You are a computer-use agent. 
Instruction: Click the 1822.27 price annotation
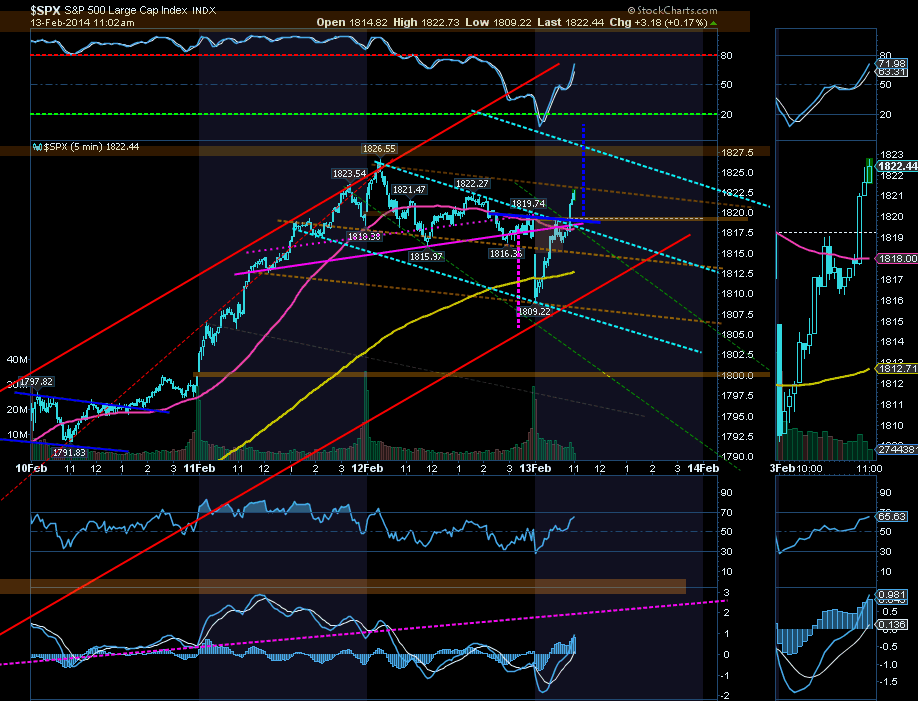coord(472,184)
